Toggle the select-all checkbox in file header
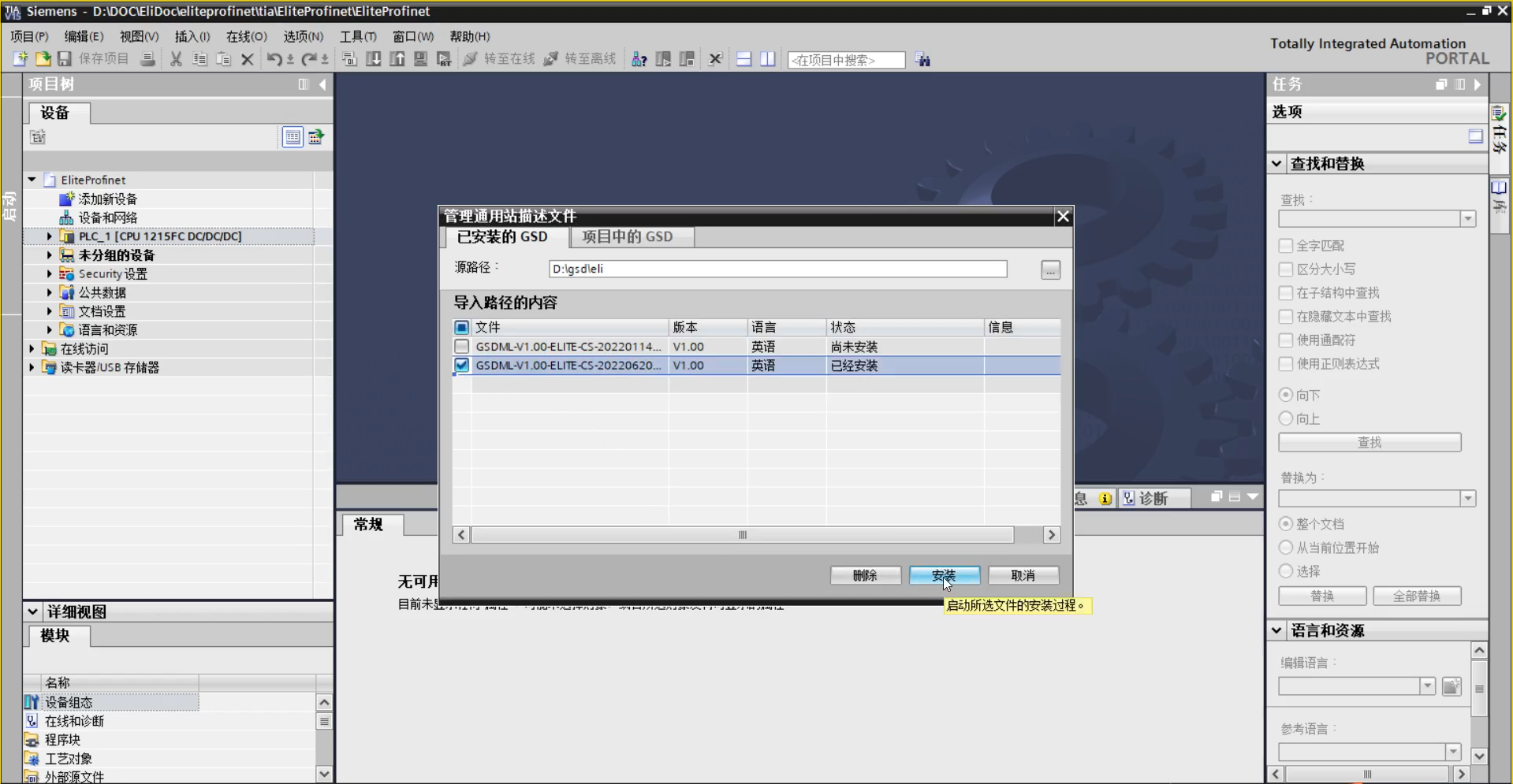 click(462, 327)
